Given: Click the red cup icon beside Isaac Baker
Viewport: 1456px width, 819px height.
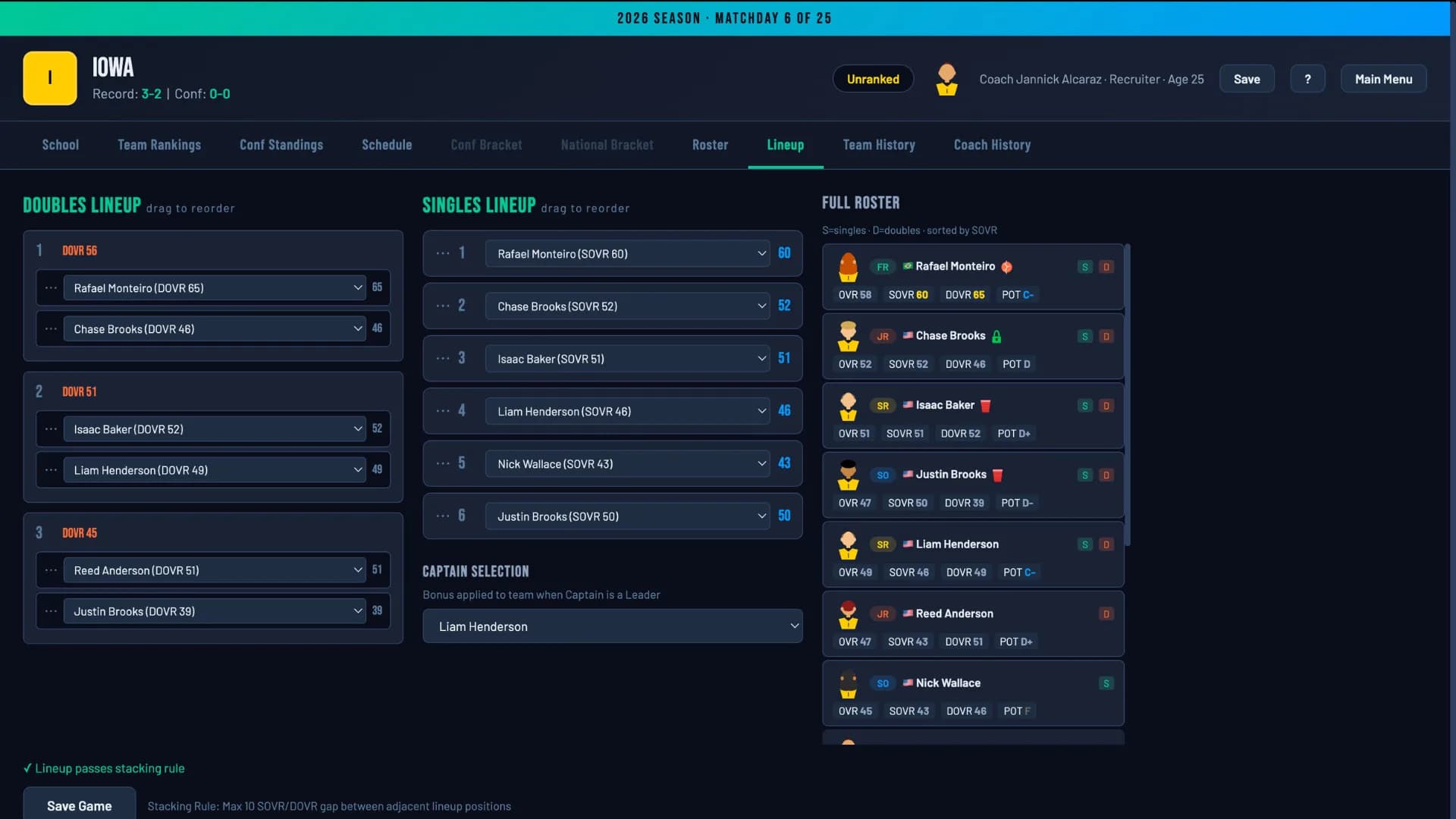Looking at the screenshot, I should click(x=985, y=406).
